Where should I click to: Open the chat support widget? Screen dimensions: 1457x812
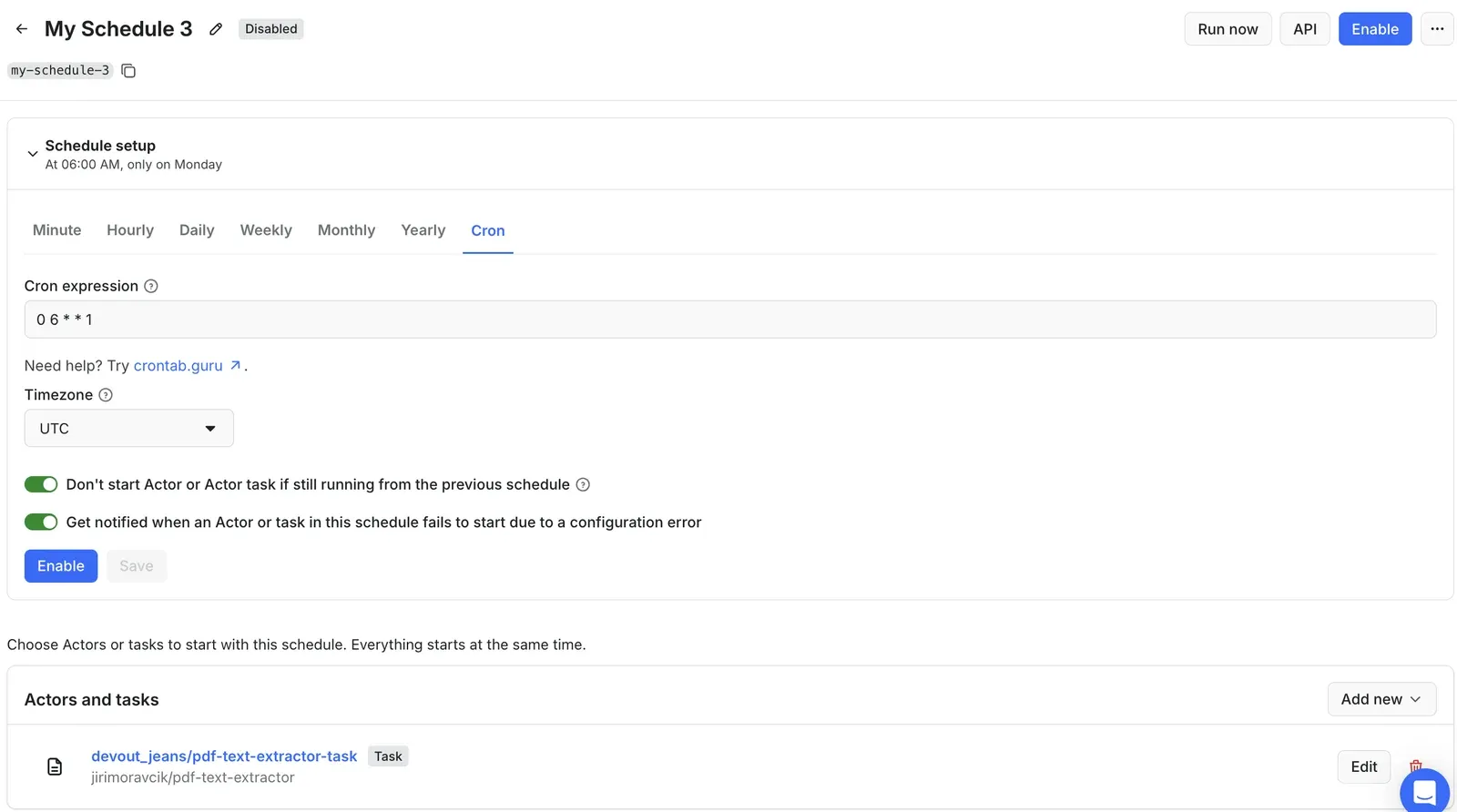[x=1424, y=790]
